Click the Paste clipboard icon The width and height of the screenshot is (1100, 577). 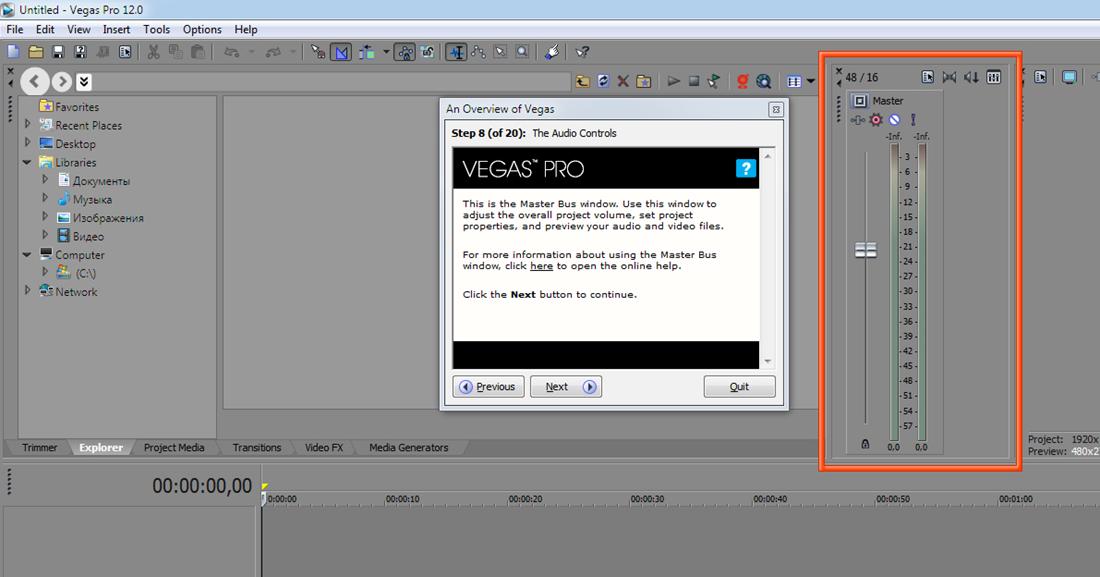coord(198,52)
